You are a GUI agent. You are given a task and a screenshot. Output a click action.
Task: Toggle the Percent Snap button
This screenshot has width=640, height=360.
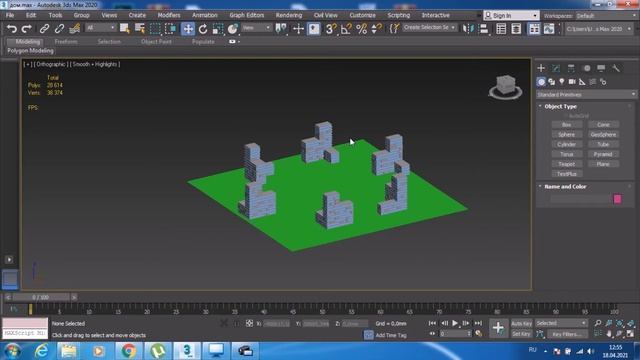point(362,29)
